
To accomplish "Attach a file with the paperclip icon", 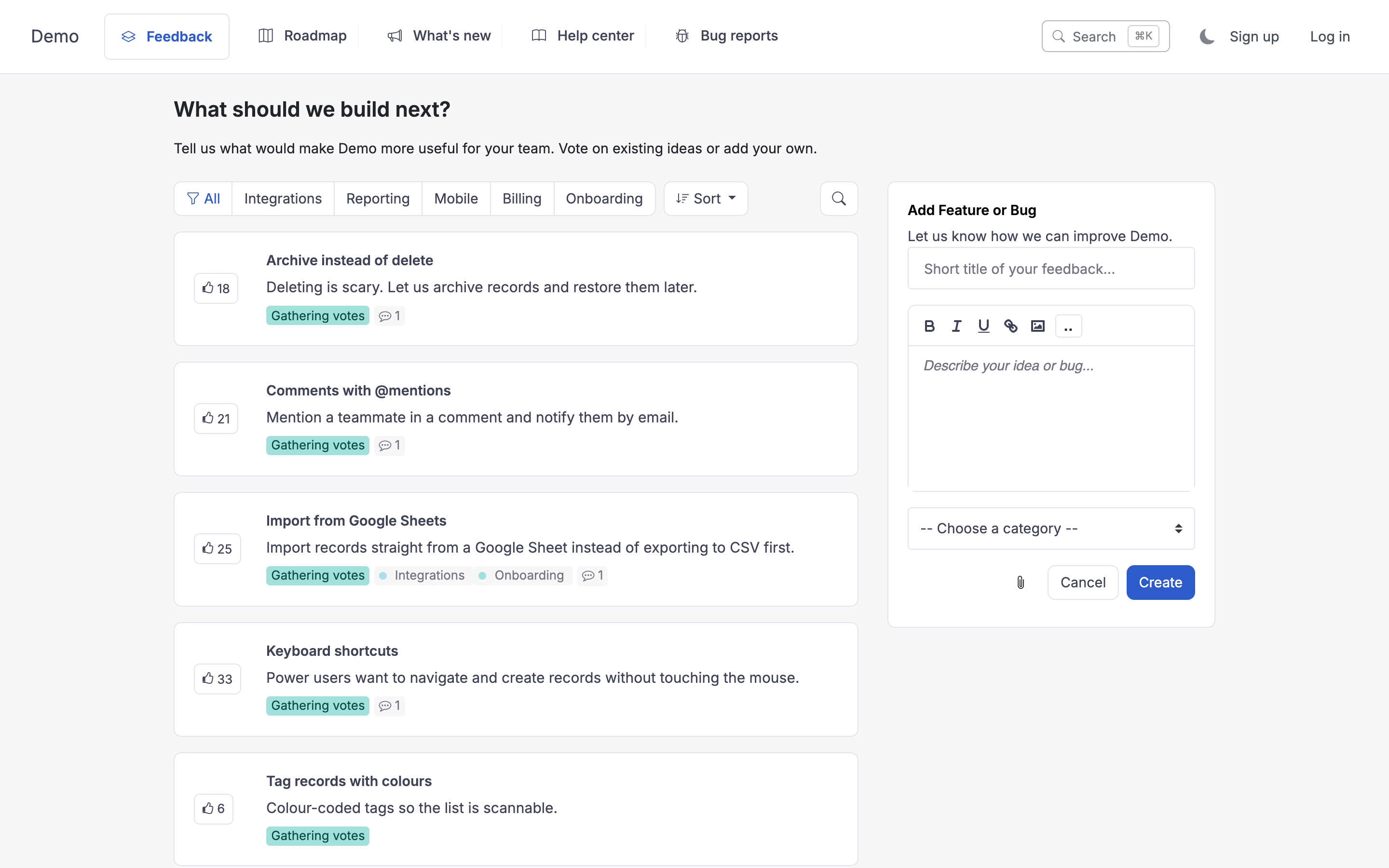I will pyautogui.click(x=1021, y=583).
